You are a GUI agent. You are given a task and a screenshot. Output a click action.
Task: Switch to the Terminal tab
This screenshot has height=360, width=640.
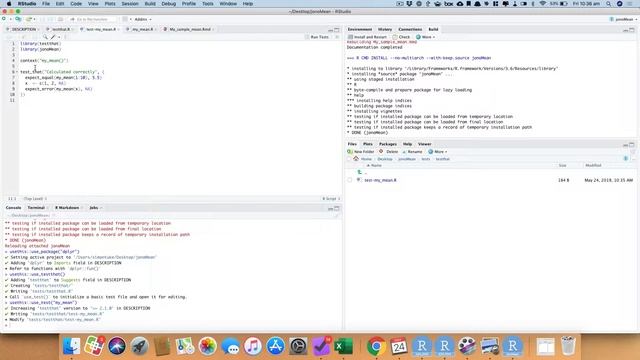tap(36, 208)
